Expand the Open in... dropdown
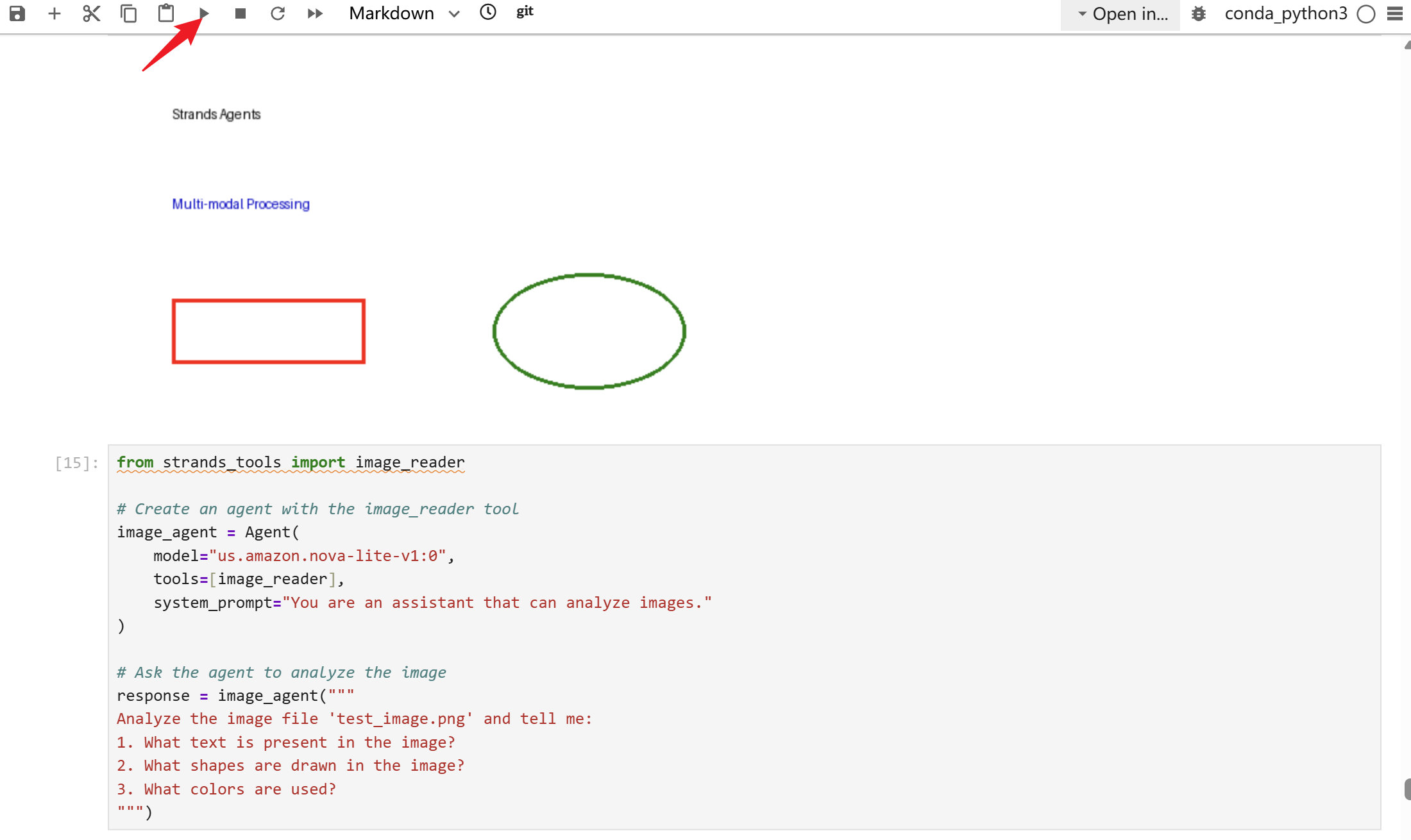This screenshot has width=1411, height=840. (x=1121, y=14)
